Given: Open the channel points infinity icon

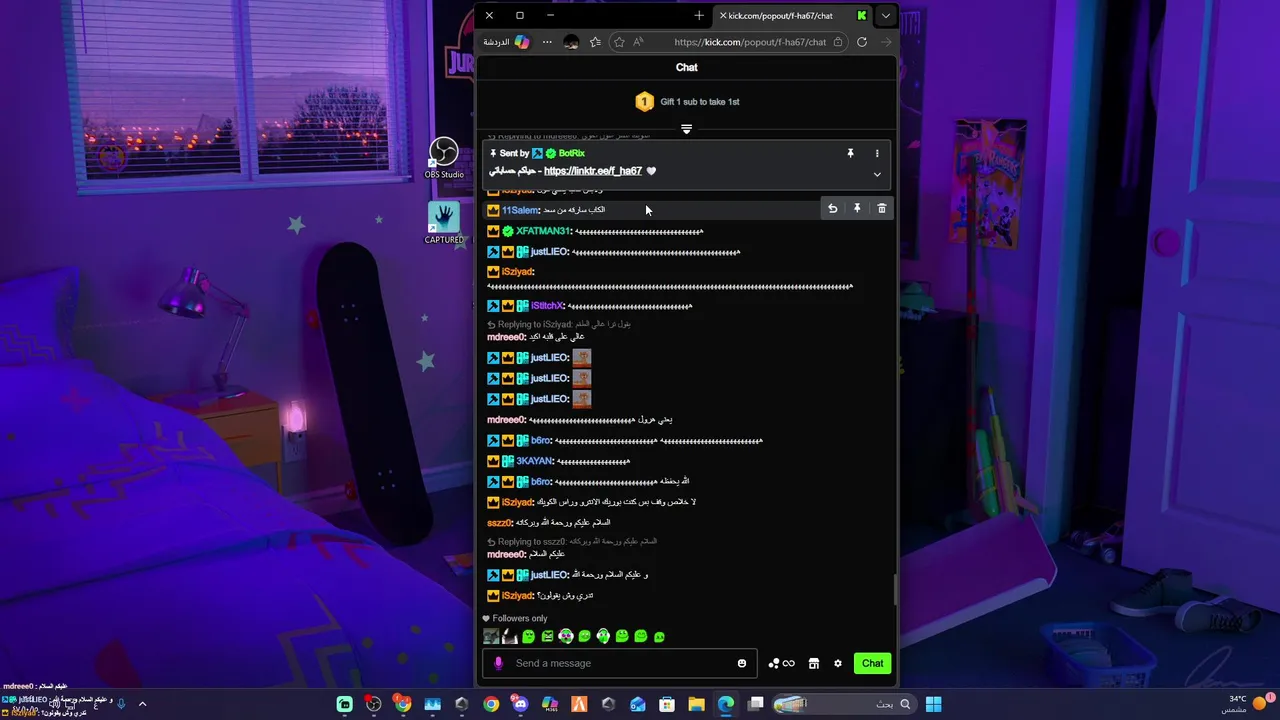Looking at the screenshot, I should point(781,663).
